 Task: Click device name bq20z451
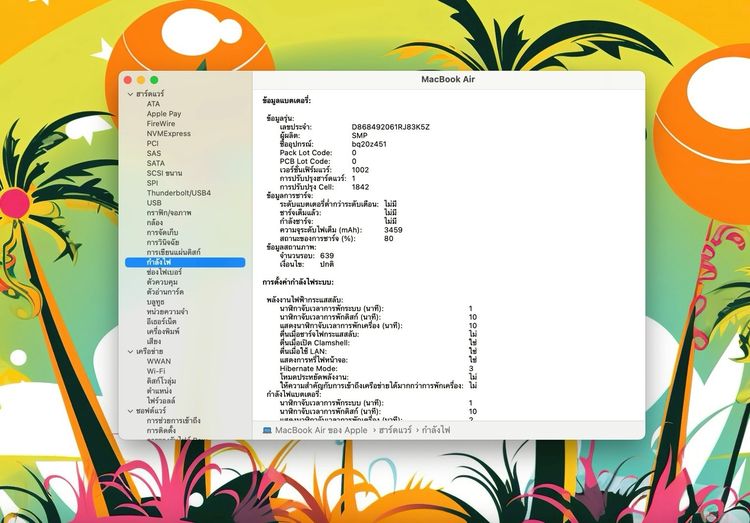[369, 144]
